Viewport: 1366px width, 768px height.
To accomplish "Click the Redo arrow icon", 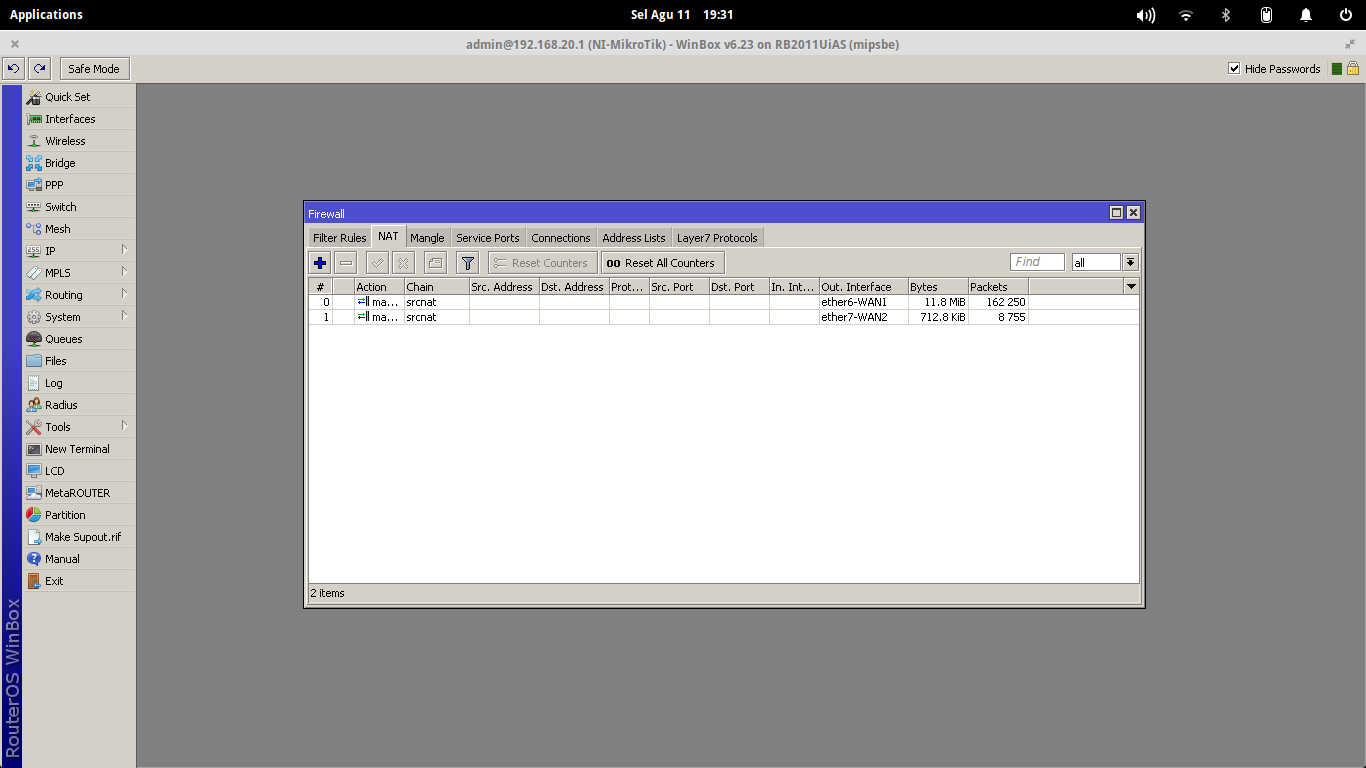I will (x=39, y=69).
